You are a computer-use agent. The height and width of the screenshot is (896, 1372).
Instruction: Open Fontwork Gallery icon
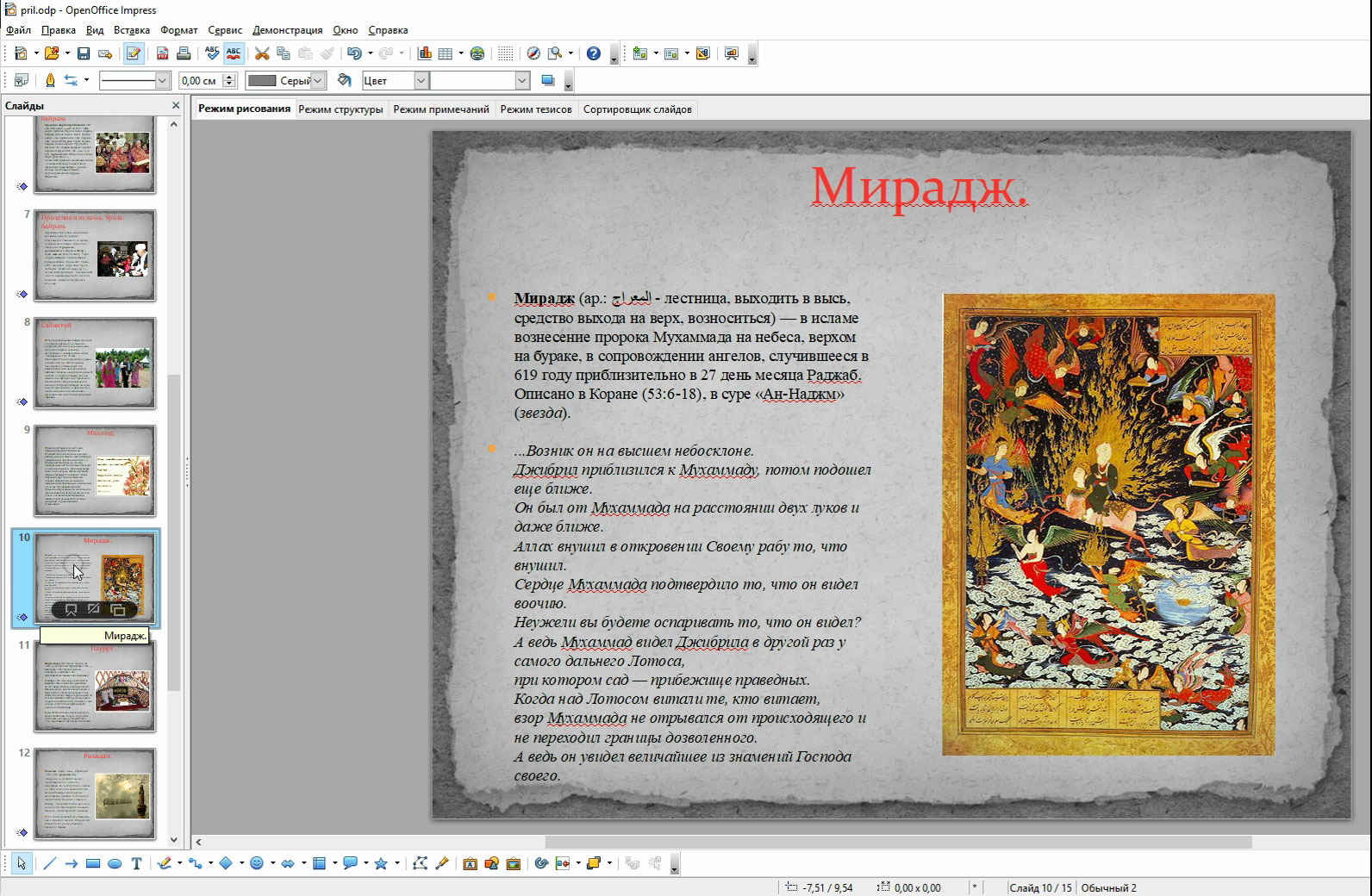[x=471, y=863]
